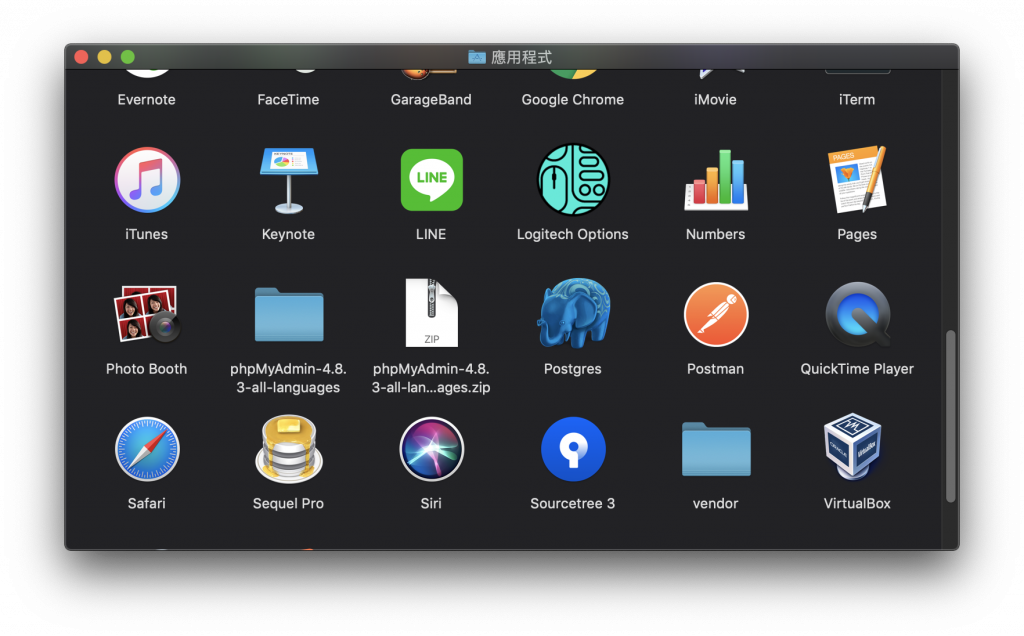
Task: Select the Photo Booth icon
Action: [x=147, y=314]
